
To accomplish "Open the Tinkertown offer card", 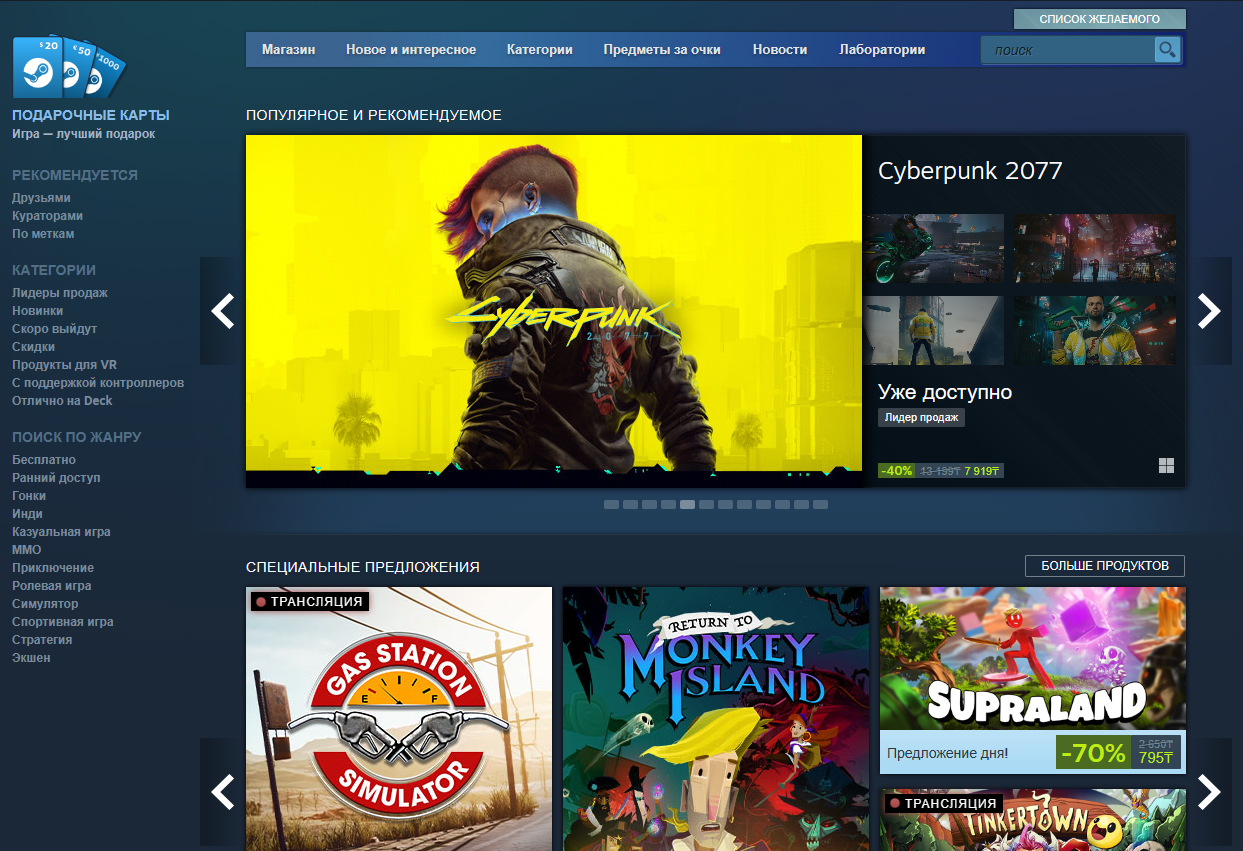I will pos(1033,820).
